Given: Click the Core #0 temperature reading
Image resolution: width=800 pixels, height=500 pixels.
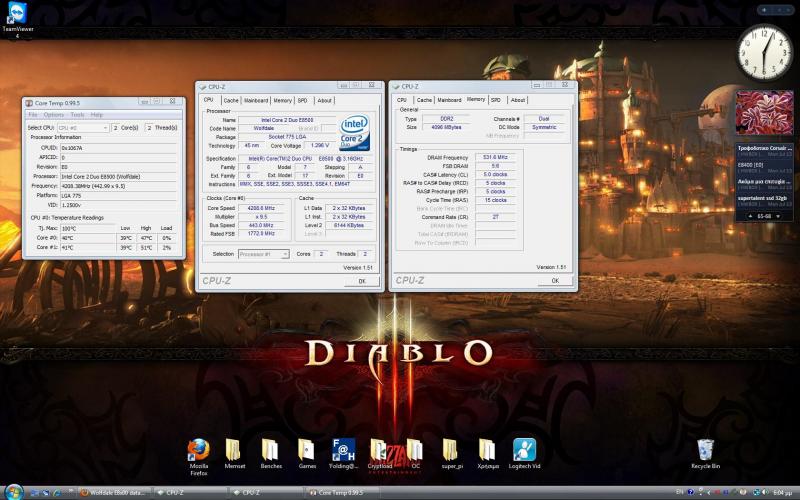Looking at the screenshot, I should (88, 238).
